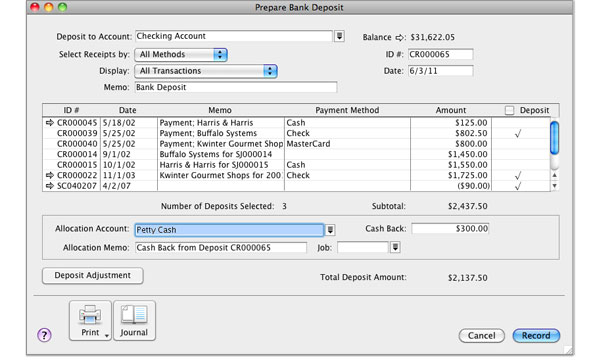
Task: Click the zoom arrow beside SC040207
Action: coord(50,186)
